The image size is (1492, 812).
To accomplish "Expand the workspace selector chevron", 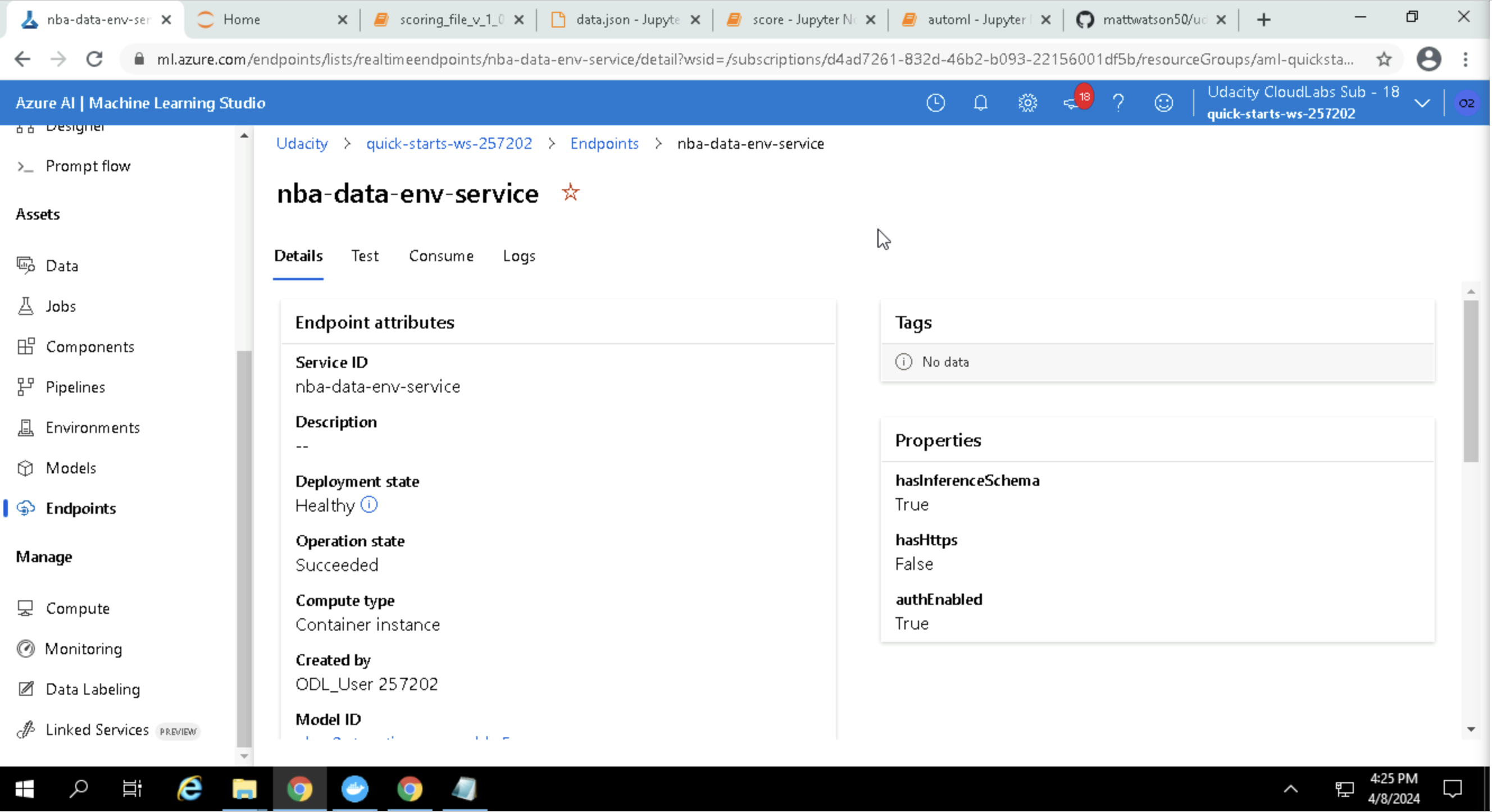I will [1422, 103].
